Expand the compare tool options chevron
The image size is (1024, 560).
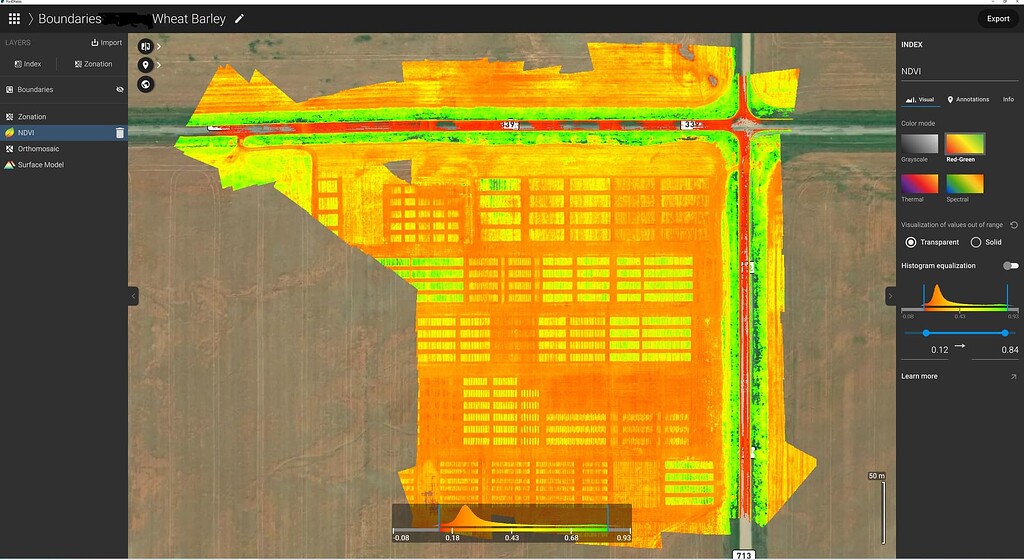point(159,46)
